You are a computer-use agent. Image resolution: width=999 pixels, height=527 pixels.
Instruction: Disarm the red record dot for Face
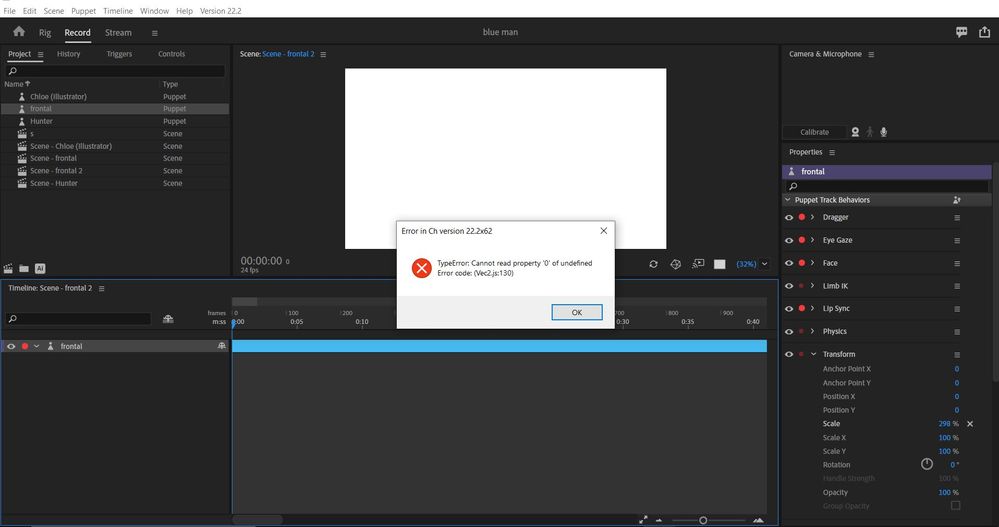tap(801, 263)
